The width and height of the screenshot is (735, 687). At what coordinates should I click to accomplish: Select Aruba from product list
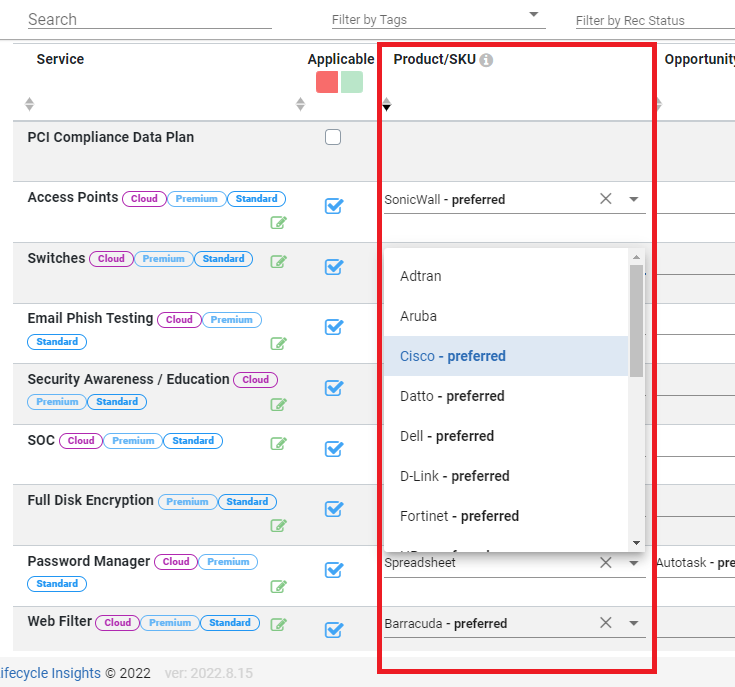point(506,316)
